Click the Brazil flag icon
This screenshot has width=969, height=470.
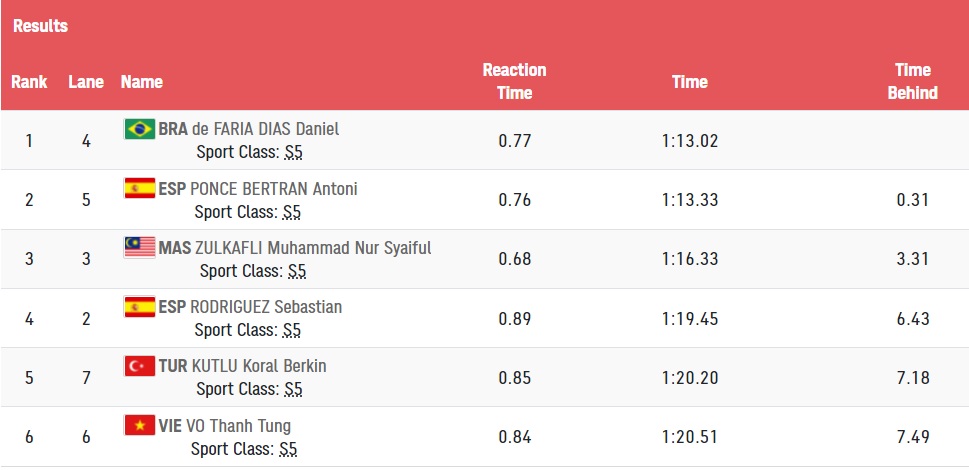(140, 129)
